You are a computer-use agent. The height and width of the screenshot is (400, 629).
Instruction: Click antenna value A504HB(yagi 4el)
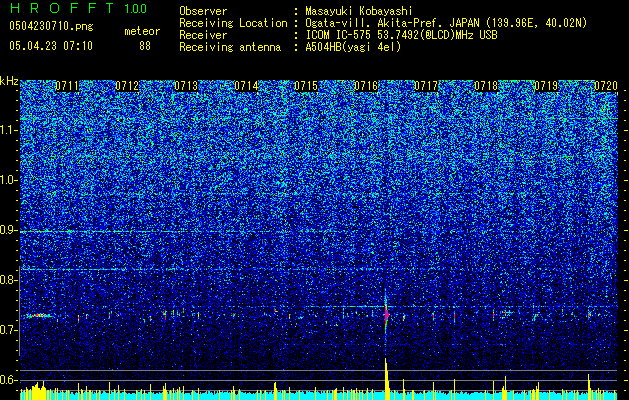click(x=353, y=47)
